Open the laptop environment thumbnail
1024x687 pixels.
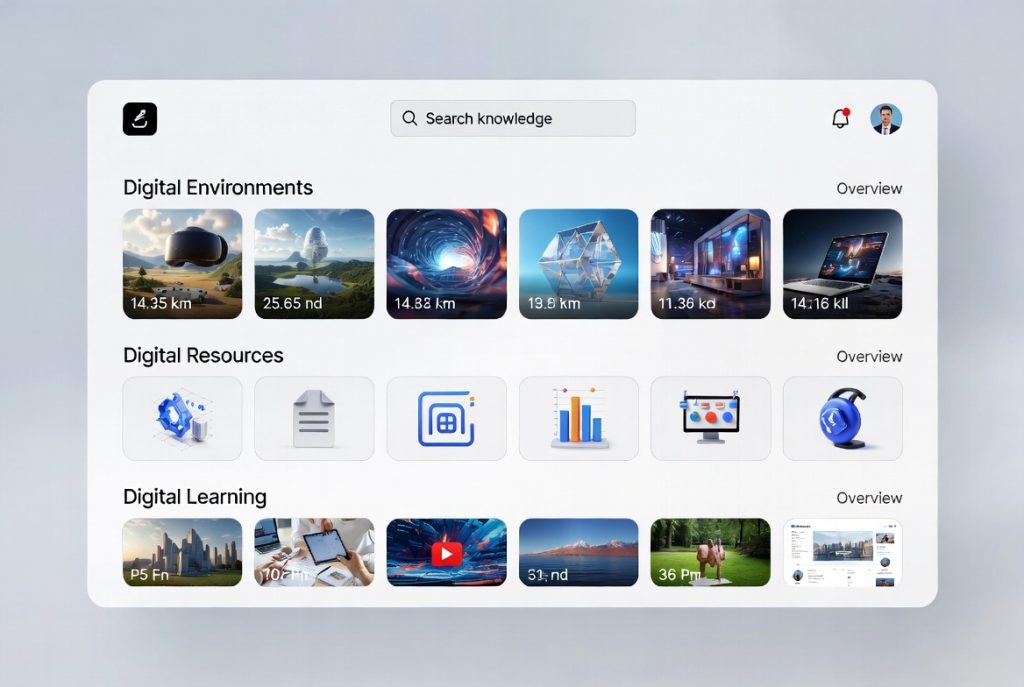click(x=842, y=264)
